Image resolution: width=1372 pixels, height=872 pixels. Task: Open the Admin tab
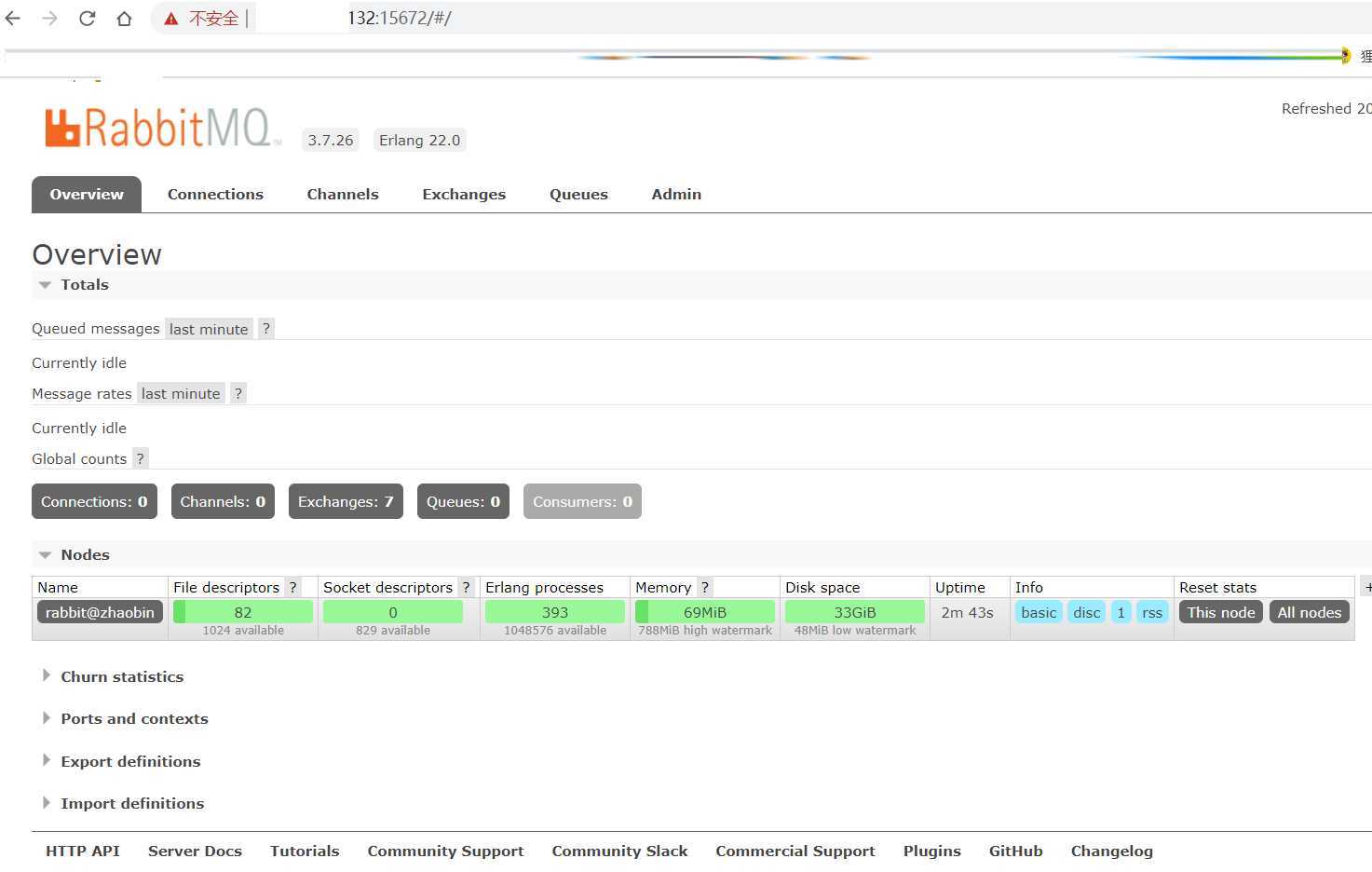click(x=676, y=195)
